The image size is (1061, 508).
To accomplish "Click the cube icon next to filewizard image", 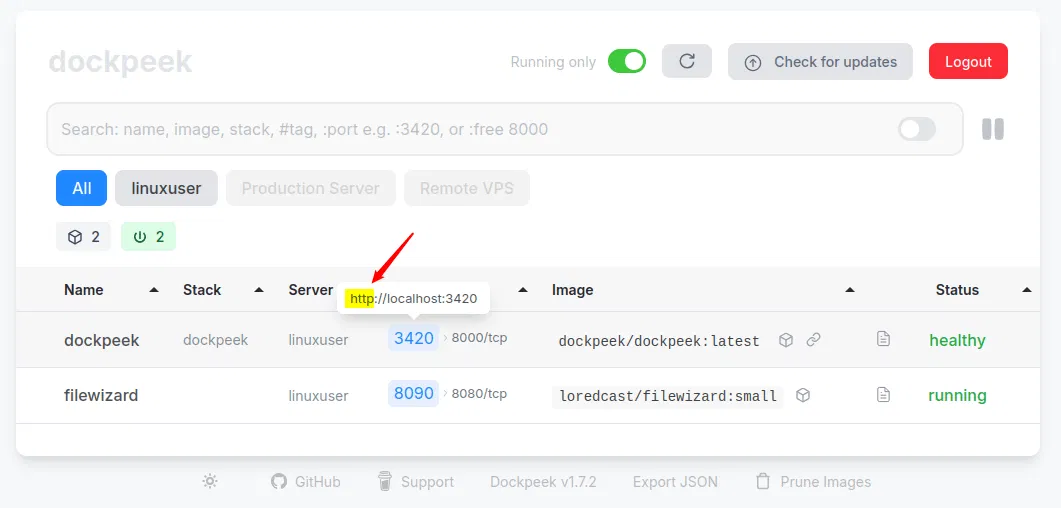I will click(x=803, y=395).
